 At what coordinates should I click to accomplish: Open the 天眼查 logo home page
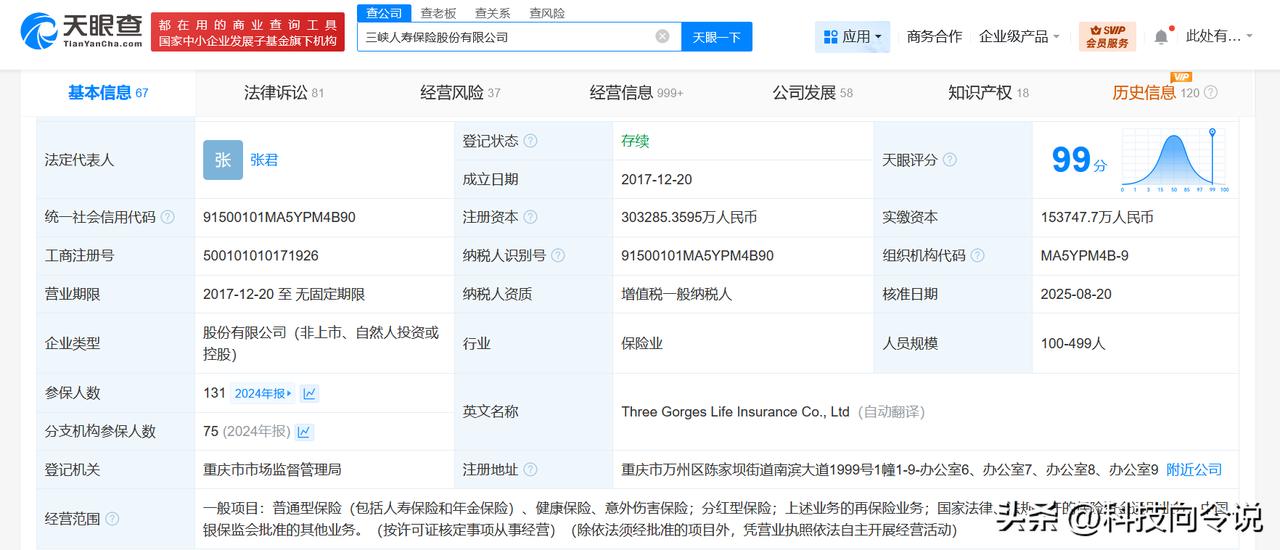click(x=81, y=32)
